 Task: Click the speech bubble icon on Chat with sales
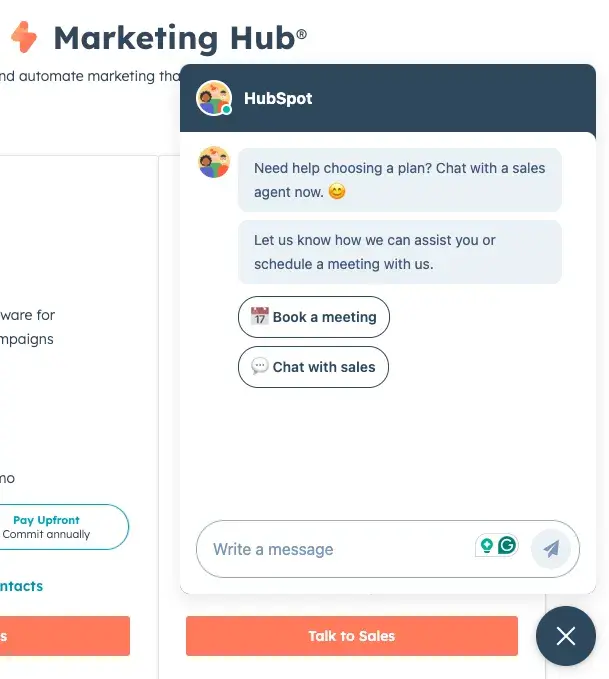coord(260,366)
